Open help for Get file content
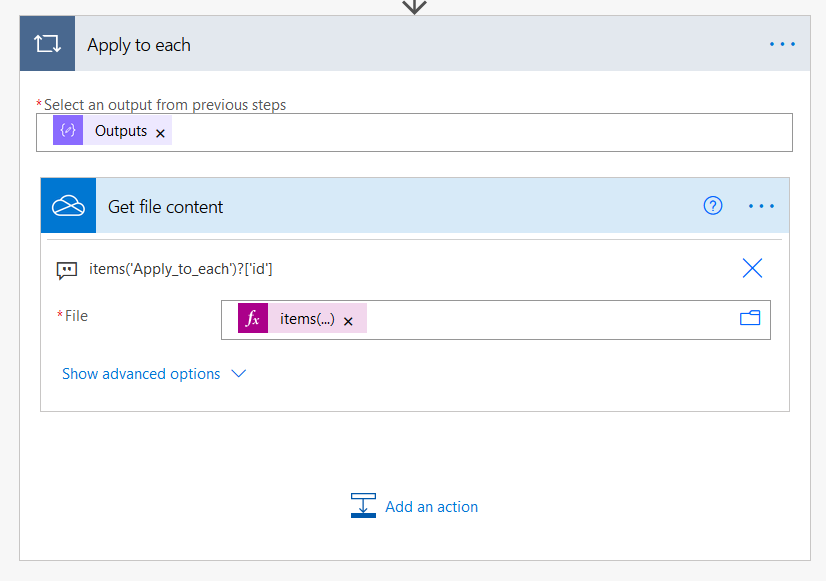Viewport: 826px width, 581px height. coord(713,205)
